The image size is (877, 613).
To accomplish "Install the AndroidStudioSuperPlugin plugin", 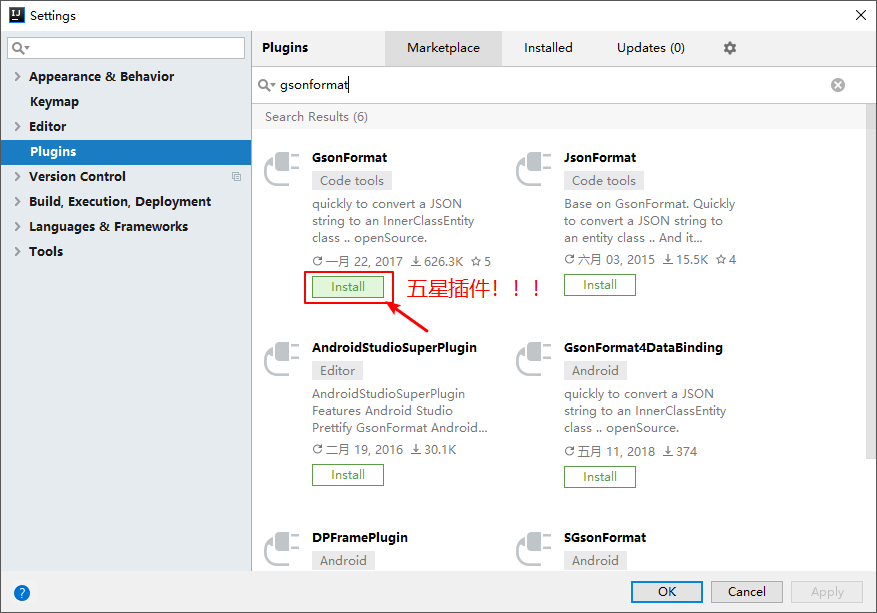I will pos(348,475).
